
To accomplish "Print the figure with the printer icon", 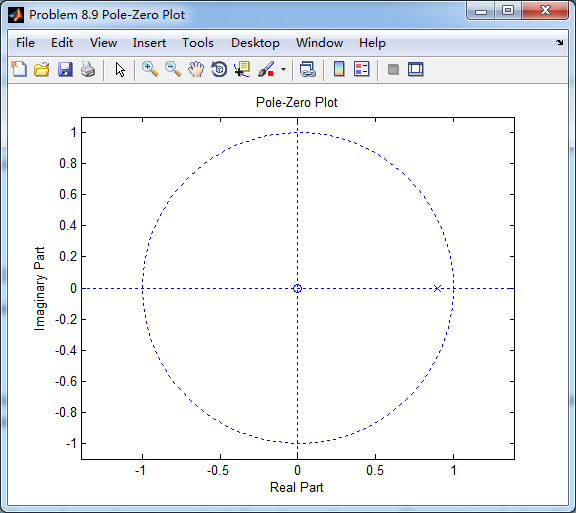I will (88, 69).
